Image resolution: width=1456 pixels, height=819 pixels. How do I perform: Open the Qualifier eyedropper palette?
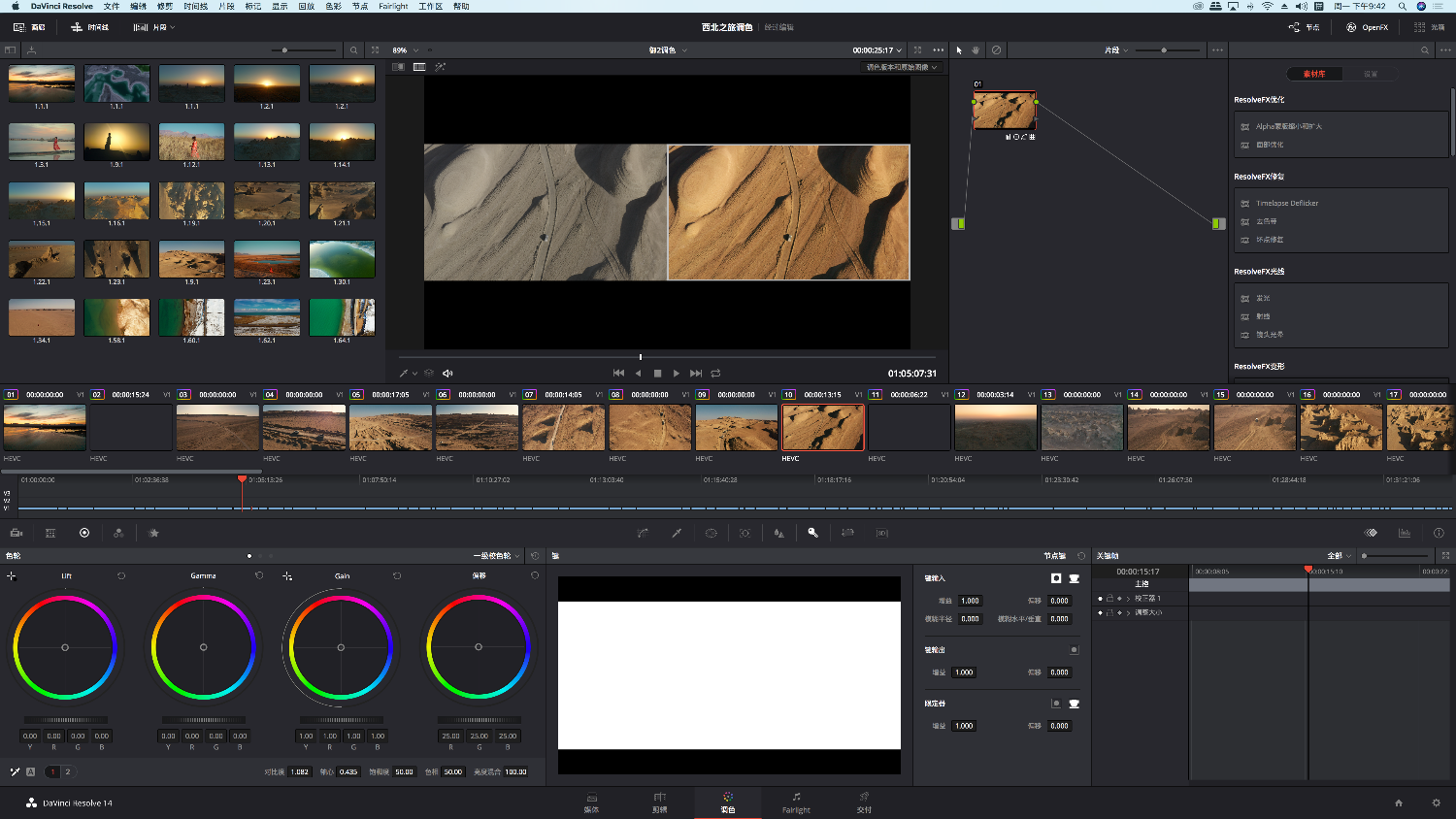(x=677, y=533)
